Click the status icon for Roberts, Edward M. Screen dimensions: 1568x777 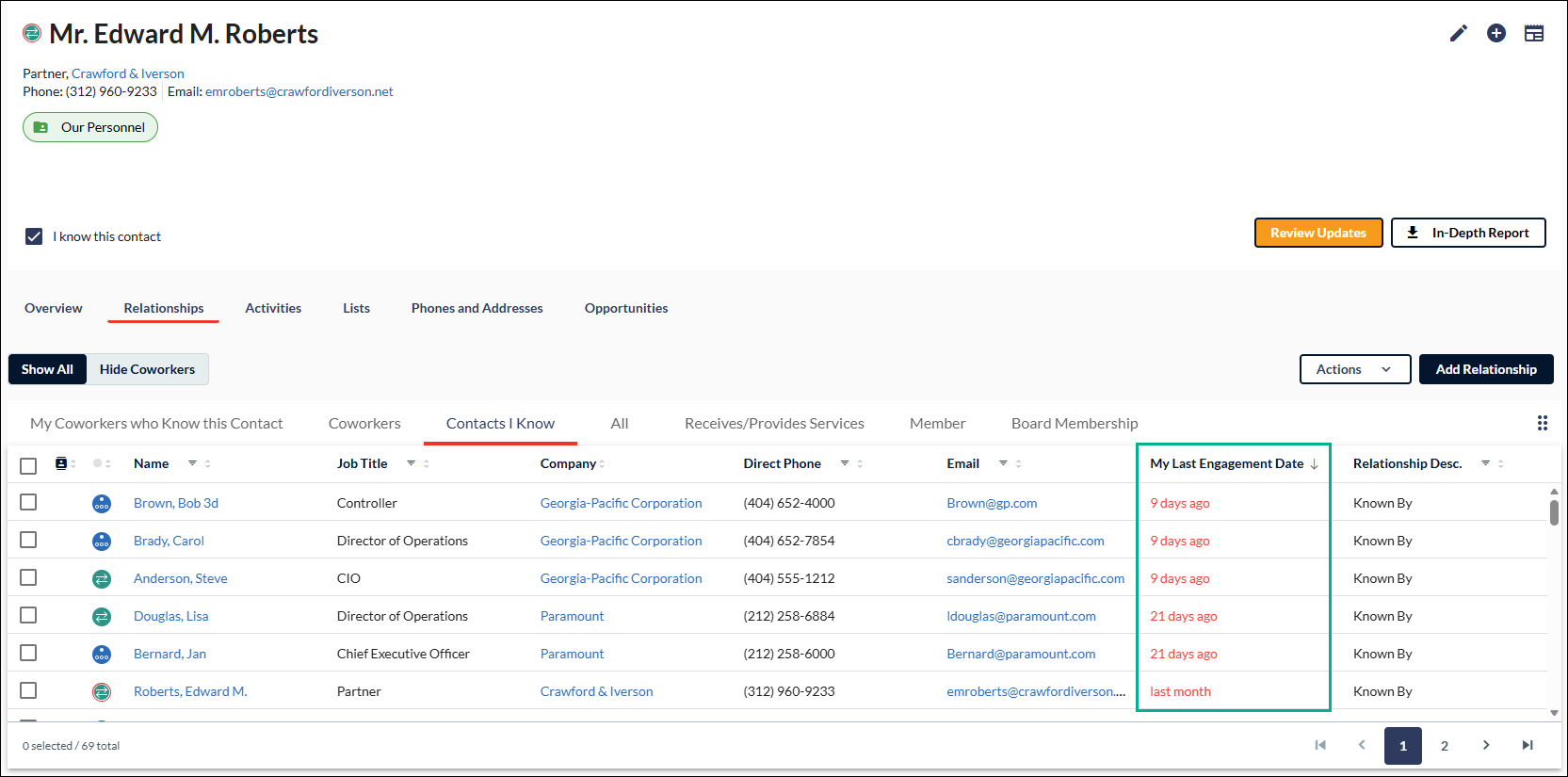[102, 692]
